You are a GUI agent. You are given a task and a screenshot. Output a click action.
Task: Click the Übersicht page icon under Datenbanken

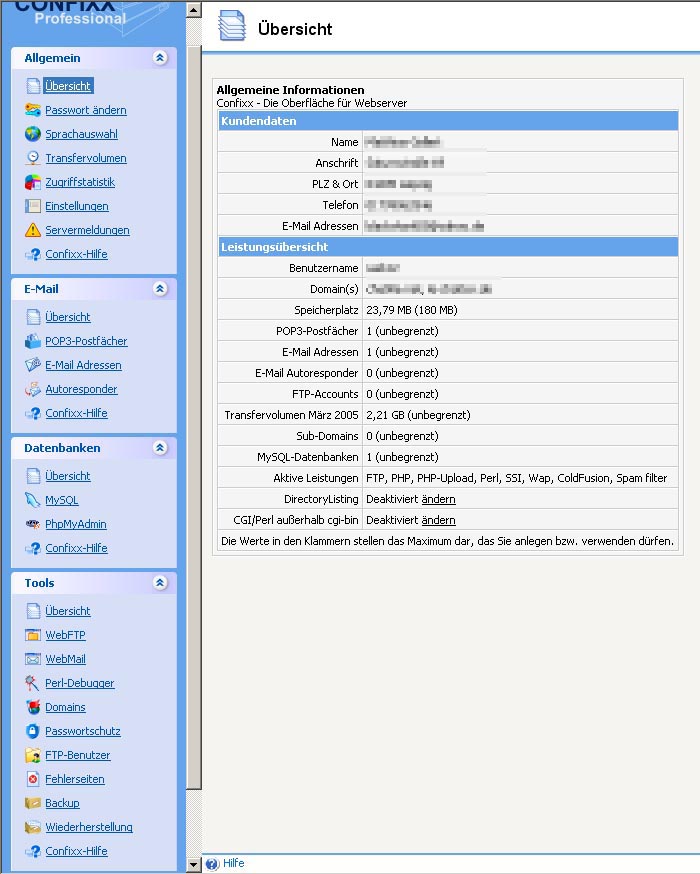tap(33, 476)
